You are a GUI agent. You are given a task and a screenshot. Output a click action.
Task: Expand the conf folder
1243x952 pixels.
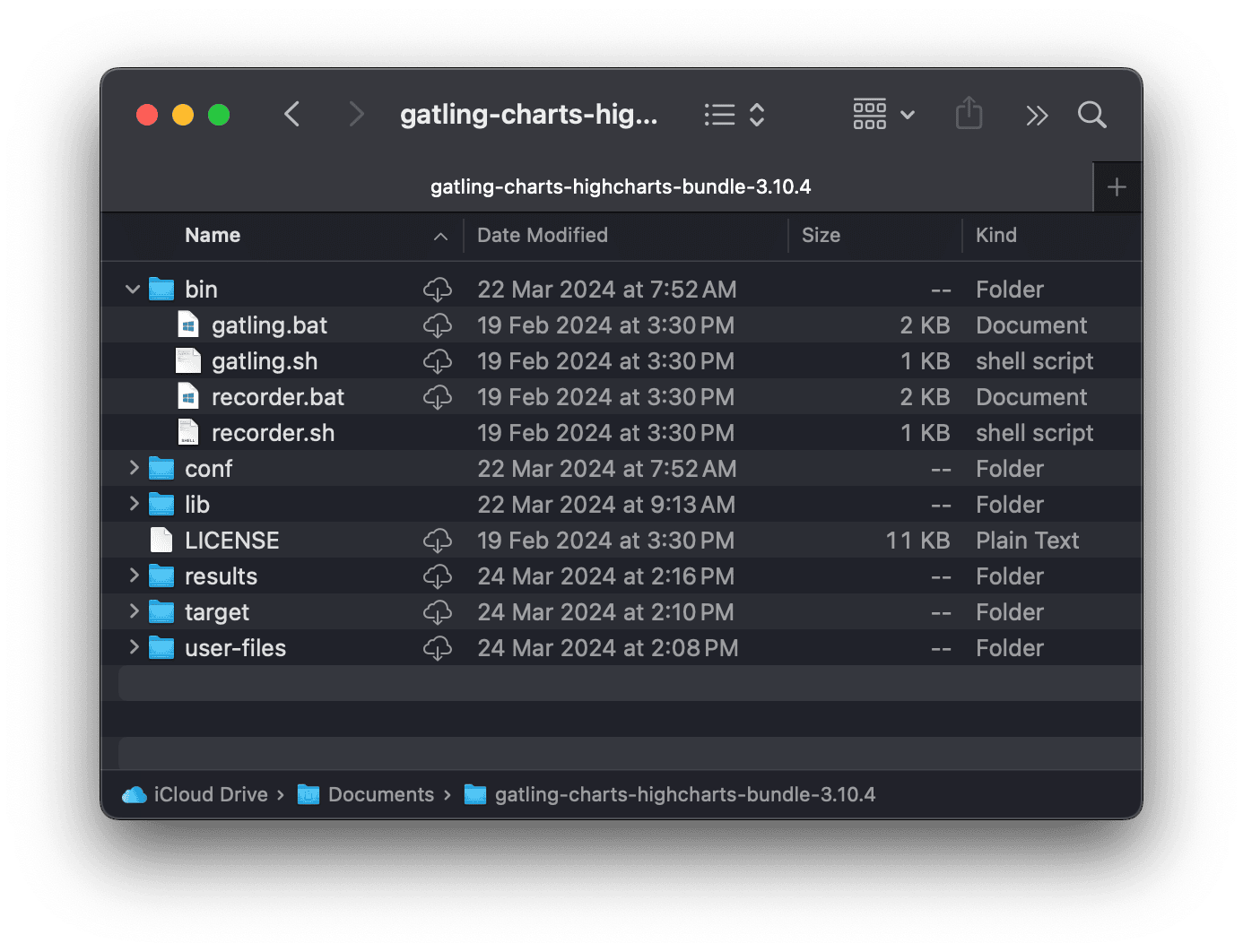[x=133, y=468]
